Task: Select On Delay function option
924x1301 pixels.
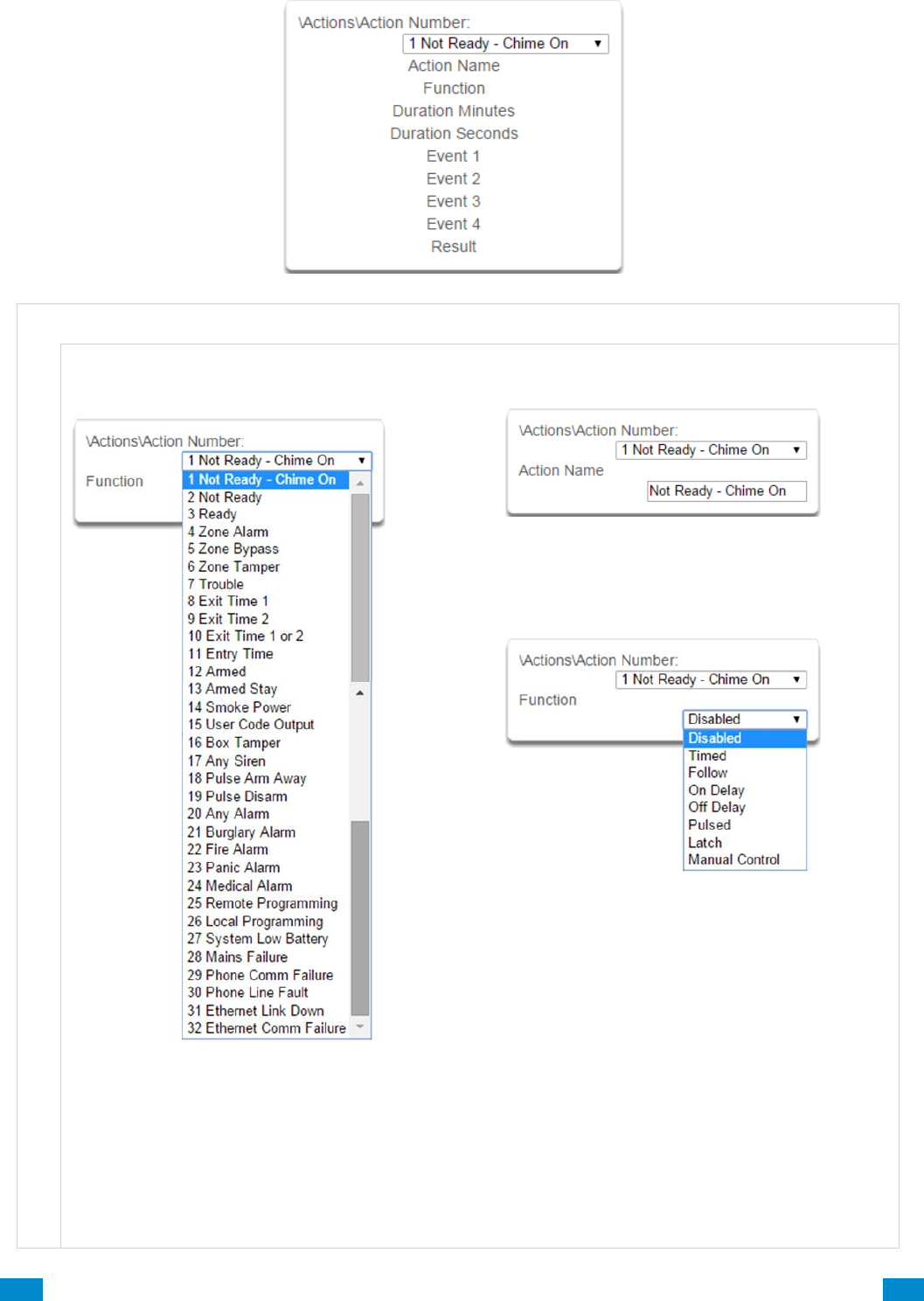Action: click(x=744, y=790)
